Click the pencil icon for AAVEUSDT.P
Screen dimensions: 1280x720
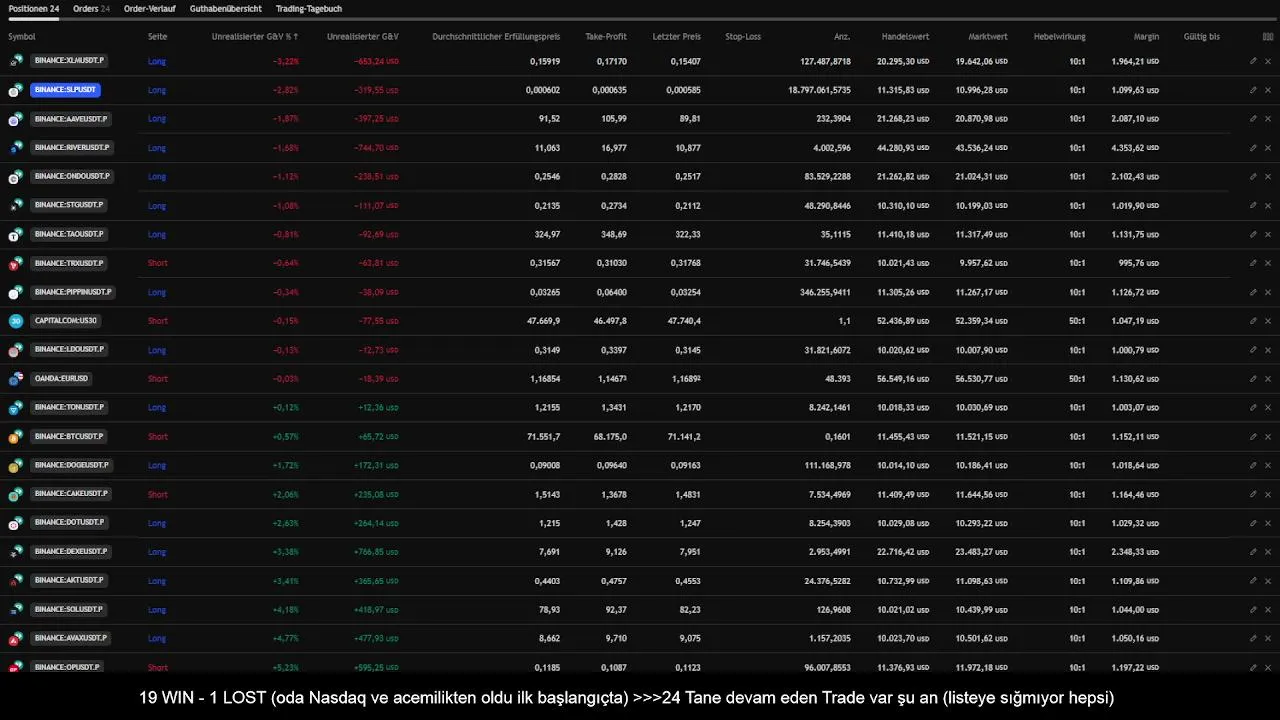click(1253, 118)
